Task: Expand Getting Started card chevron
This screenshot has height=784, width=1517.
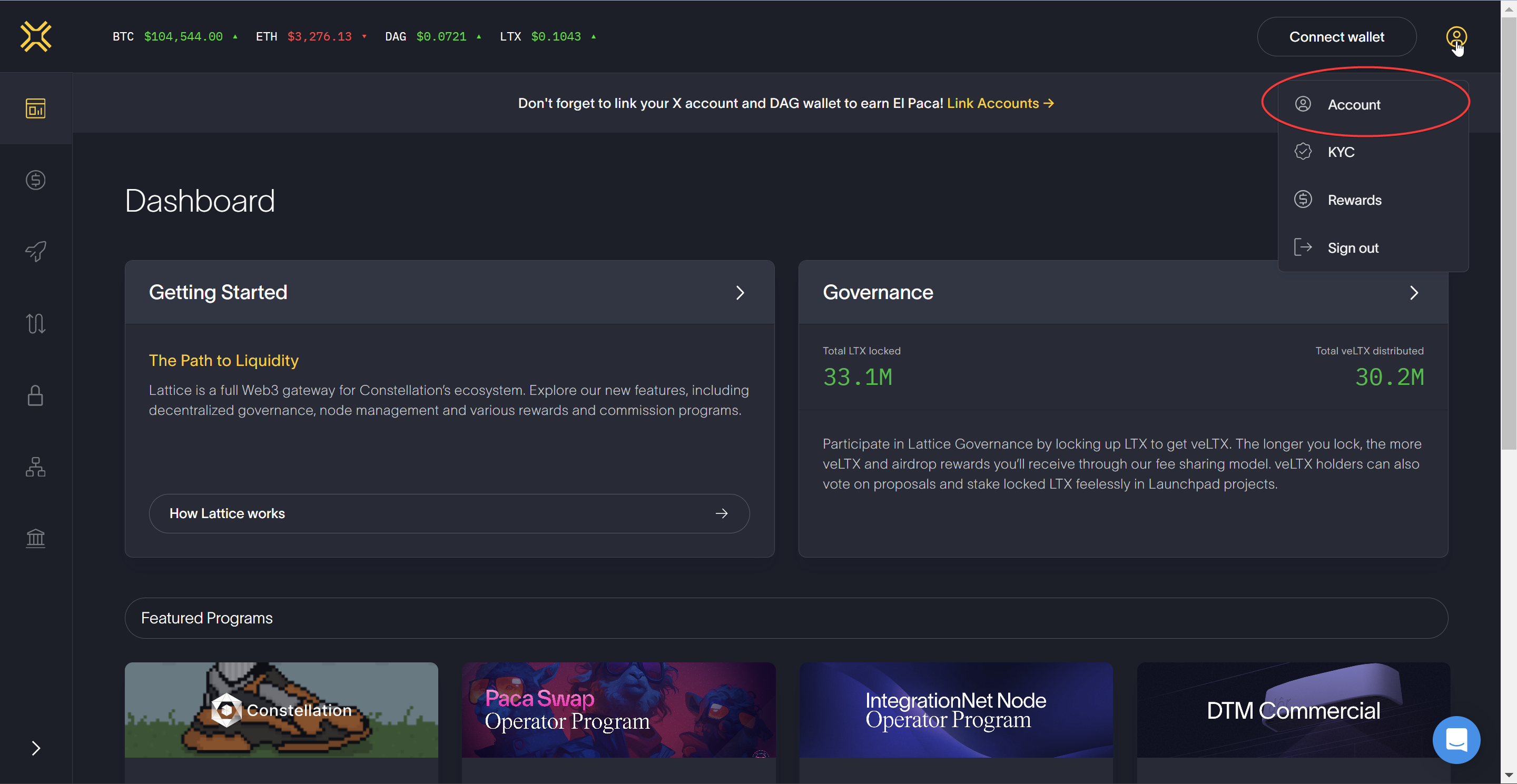Action: [740, 293]
